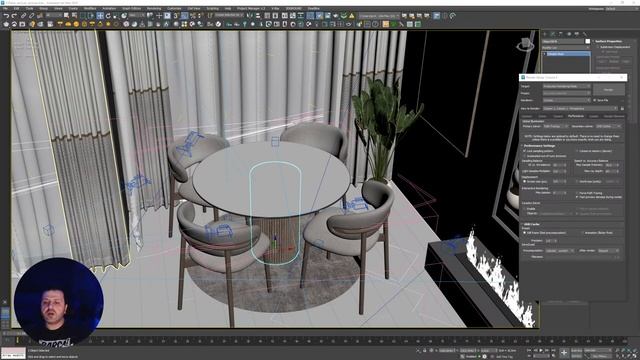Screen dimensions: 640x360
Task: Activate the Select and Move tool
Action: (100, 16)
